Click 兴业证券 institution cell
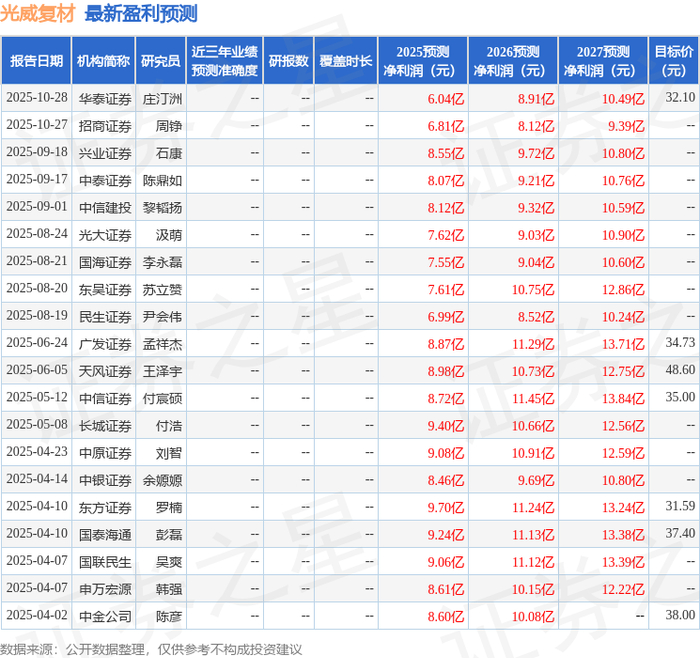700x658 pixels. pos(105,153)
